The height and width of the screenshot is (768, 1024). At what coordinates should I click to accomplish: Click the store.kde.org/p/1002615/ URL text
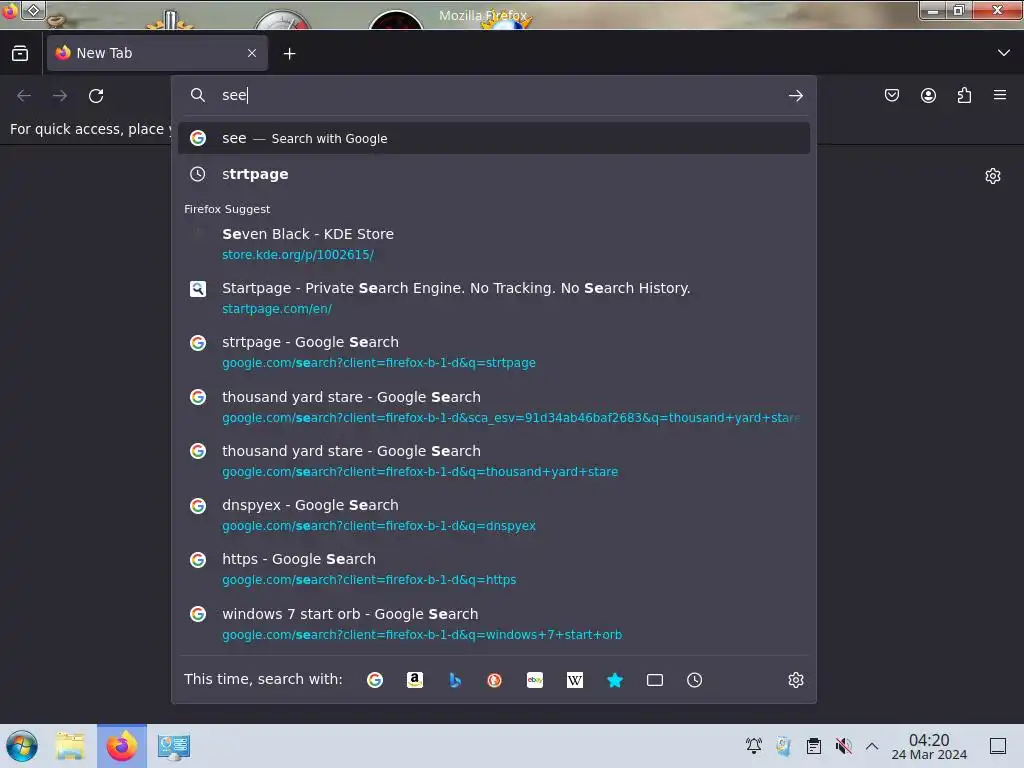tap(298, 255)
